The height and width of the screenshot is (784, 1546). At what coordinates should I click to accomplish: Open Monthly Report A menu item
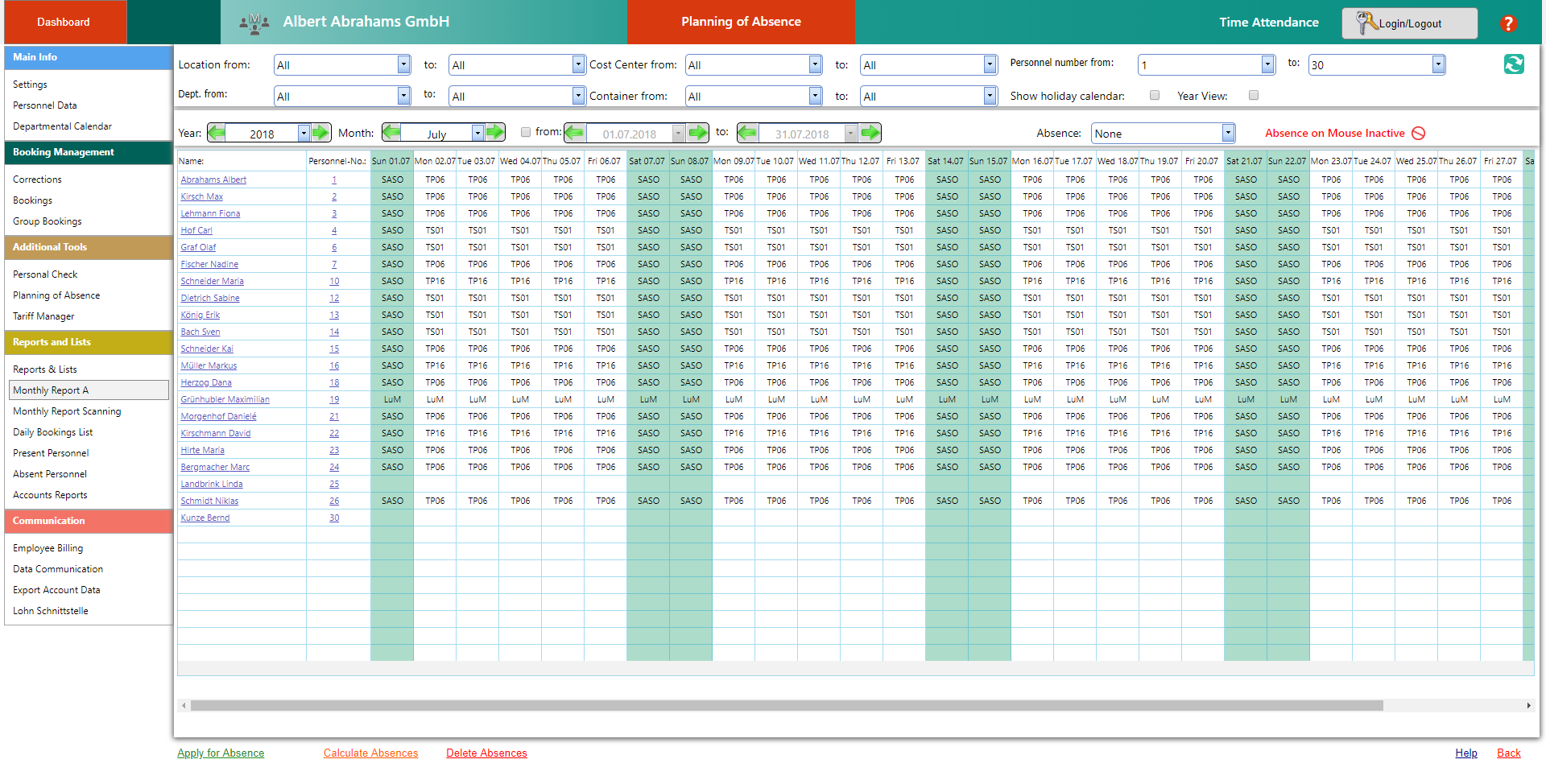[89, 390]
